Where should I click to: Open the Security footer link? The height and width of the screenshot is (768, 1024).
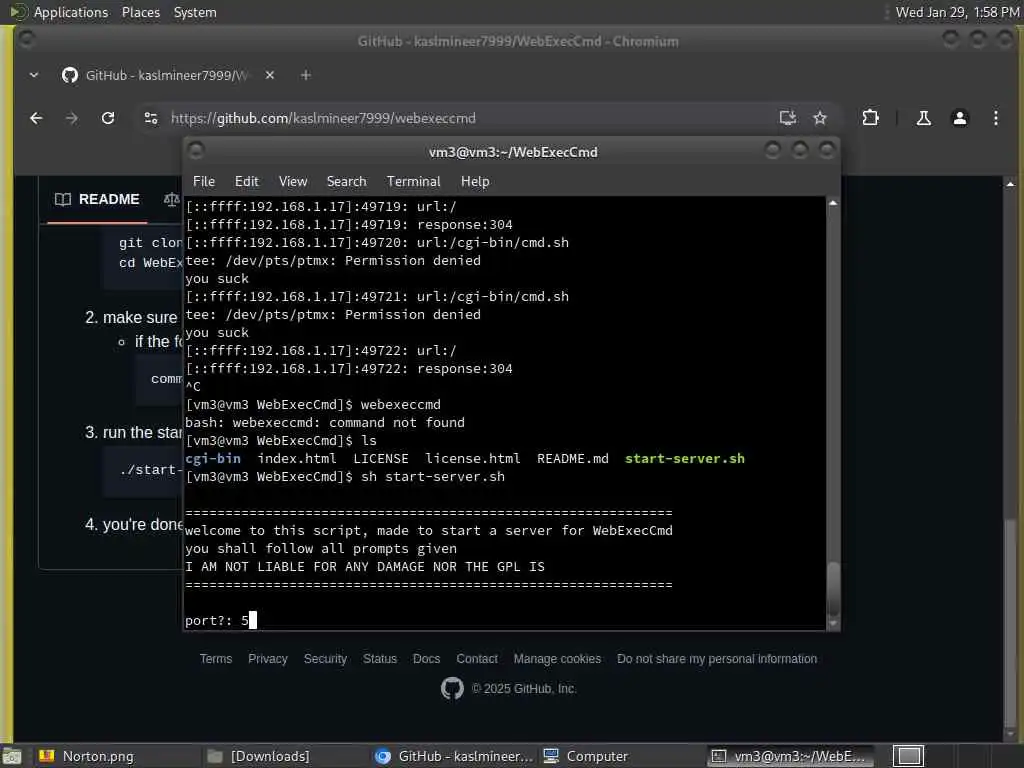(x=325, y=659)
